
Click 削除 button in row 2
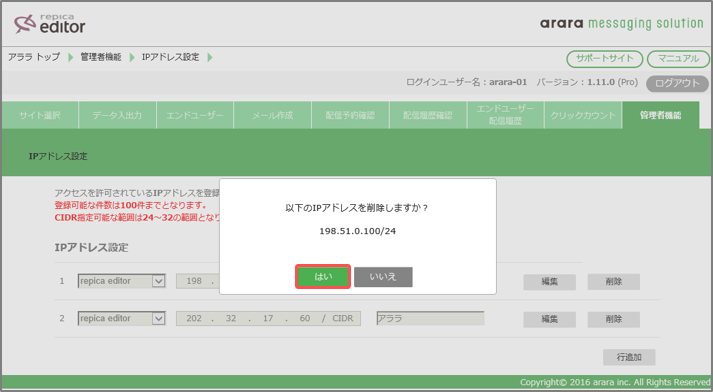(x=613, y=319)
